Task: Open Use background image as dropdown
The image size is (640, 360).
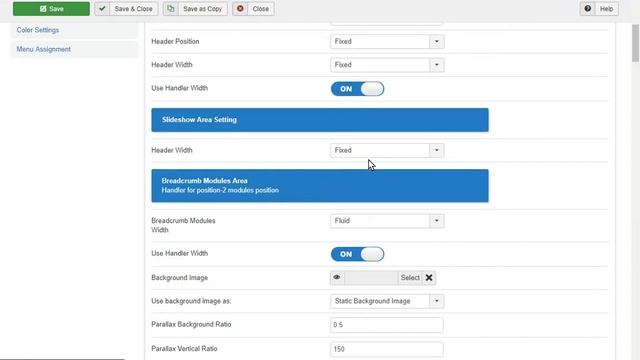Action: (x=387, y=301)
